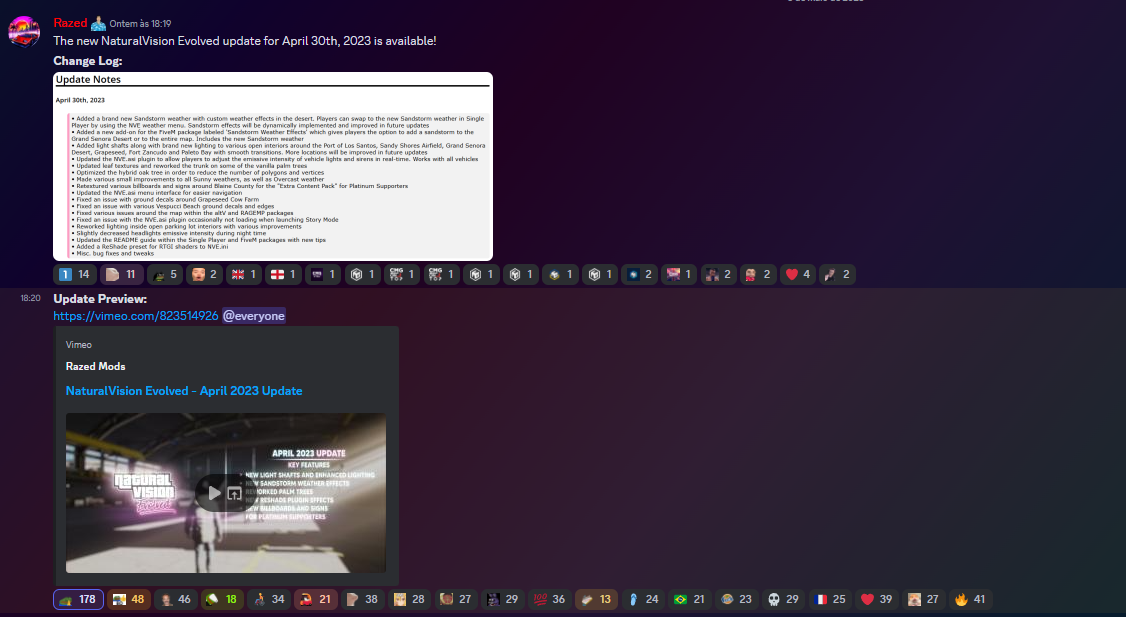
Task: Click the 'Change Log:' heading text
Action: pyautogui.click(x=88, y=61)
